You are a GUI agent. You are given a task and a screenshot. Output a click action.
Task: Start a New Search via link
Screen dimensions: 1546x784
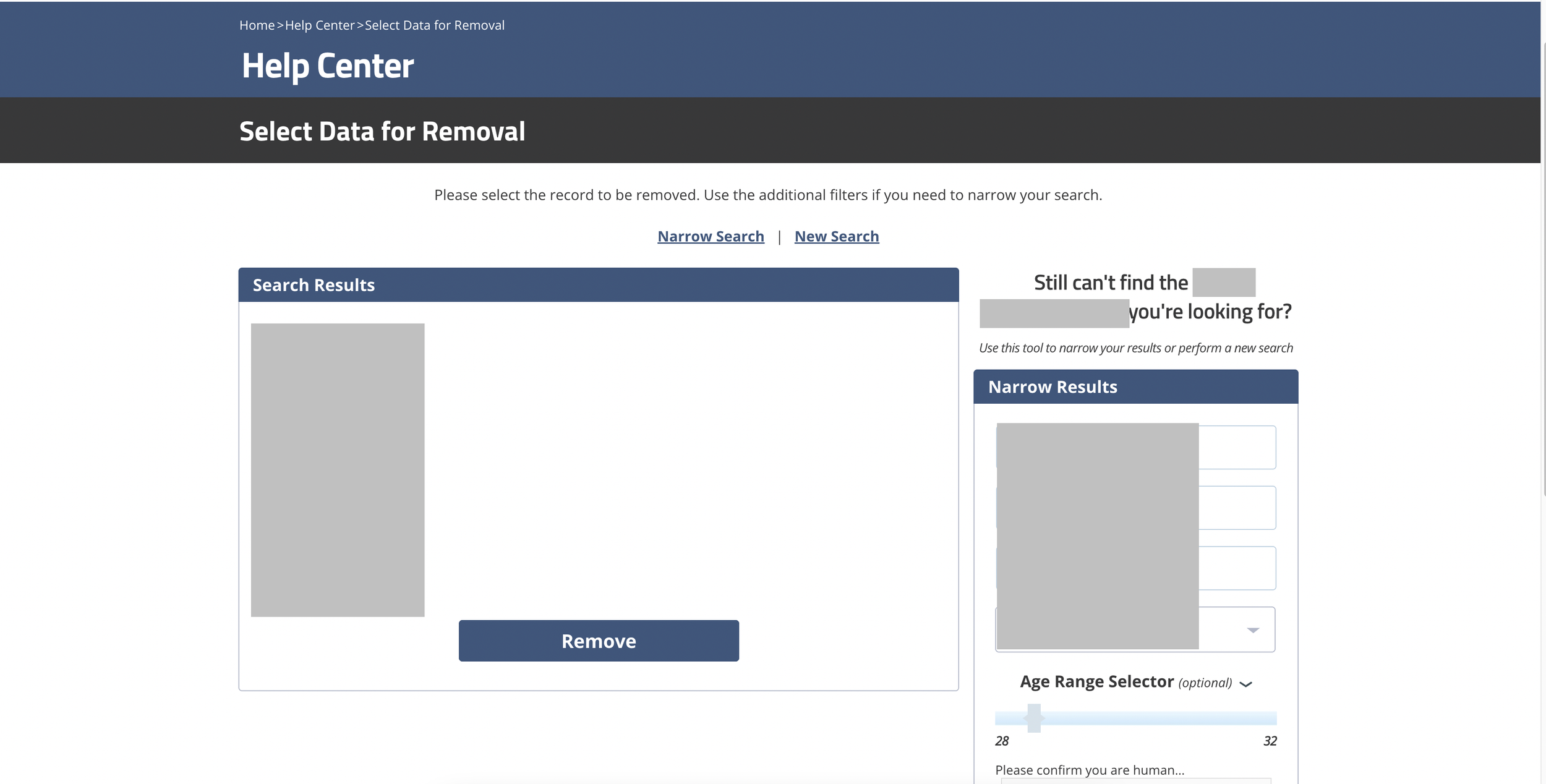[836, 236]
